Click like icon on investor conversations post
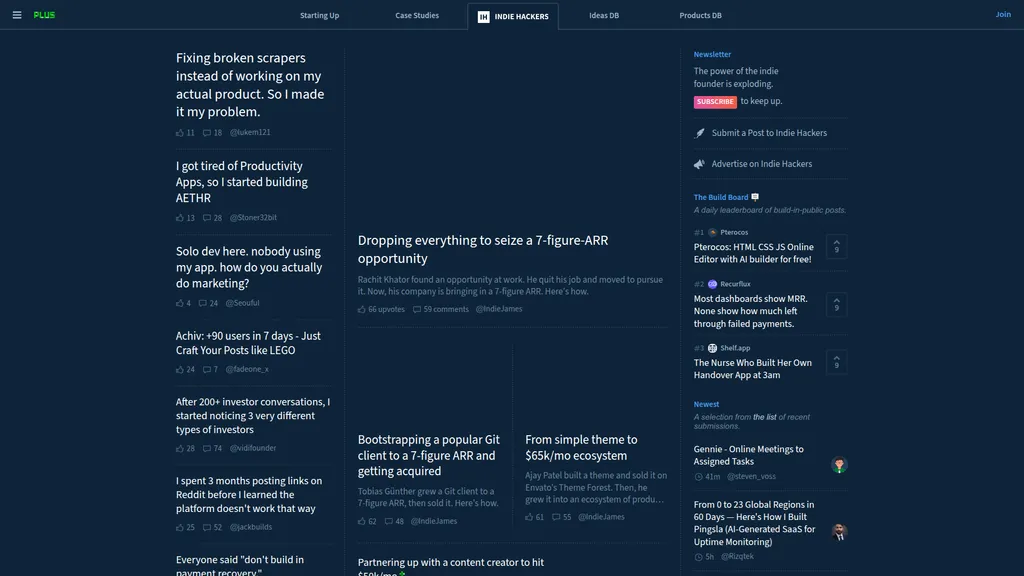 pos(180,449)
